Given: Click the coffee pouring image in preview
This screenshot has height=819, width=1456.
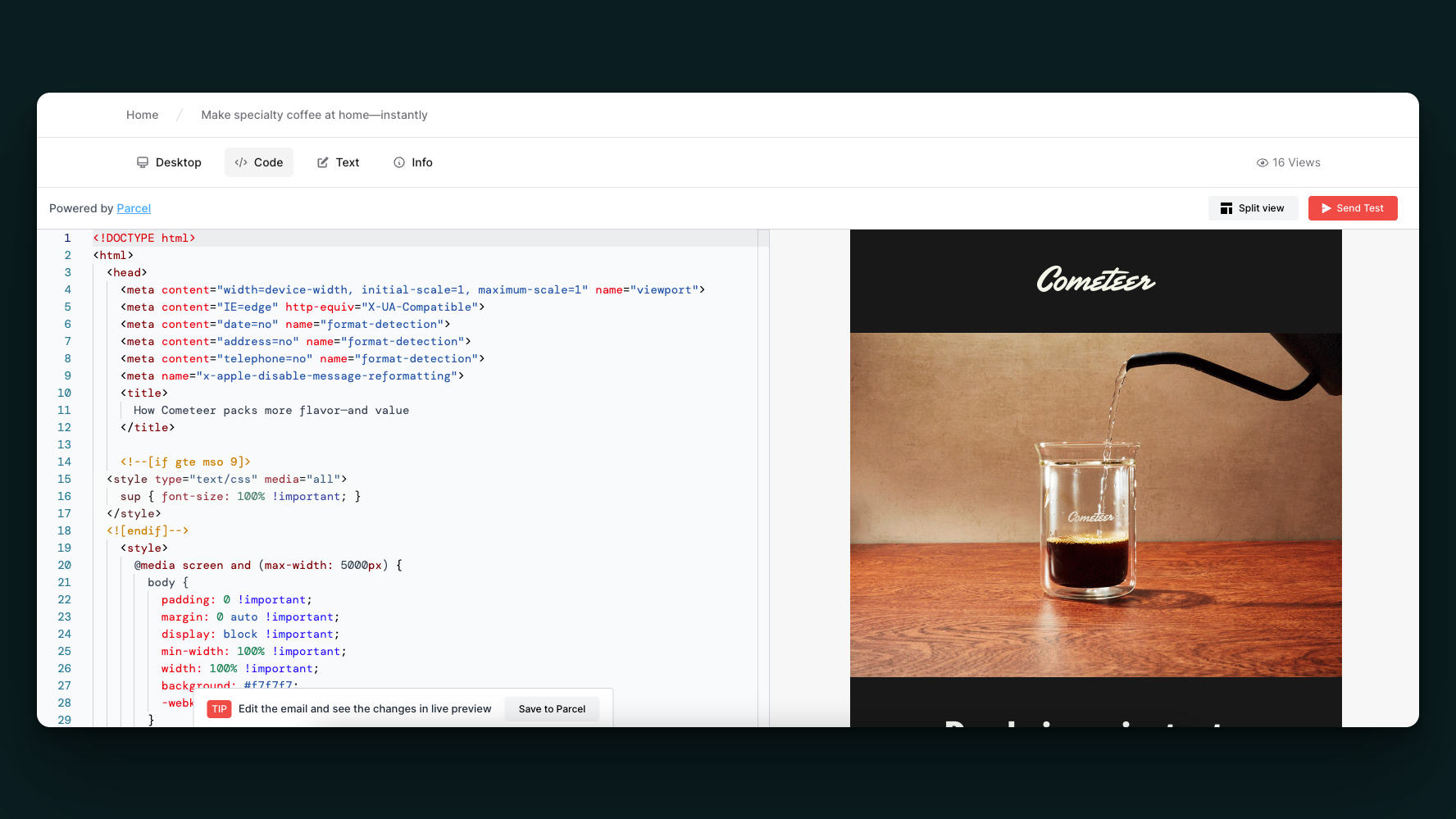Looking at the screenshot, I should click(1096, 505).
